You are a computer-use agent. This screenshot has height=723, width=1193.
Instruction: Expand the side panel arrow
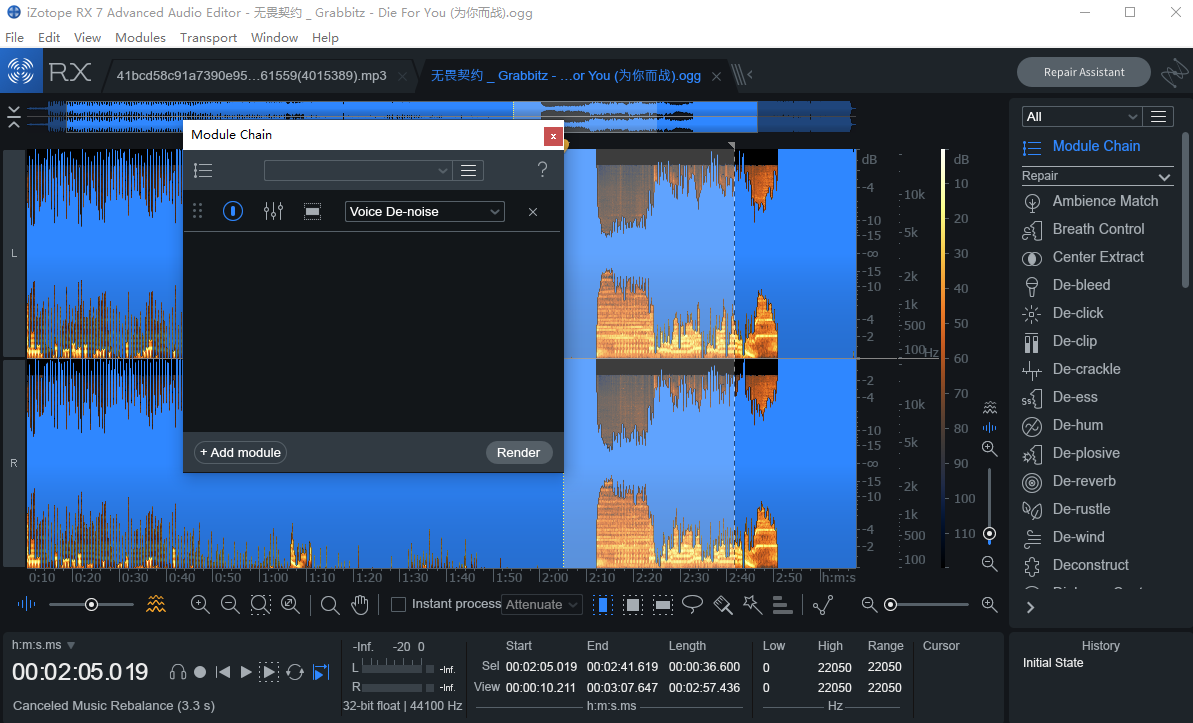[1030, 607]
